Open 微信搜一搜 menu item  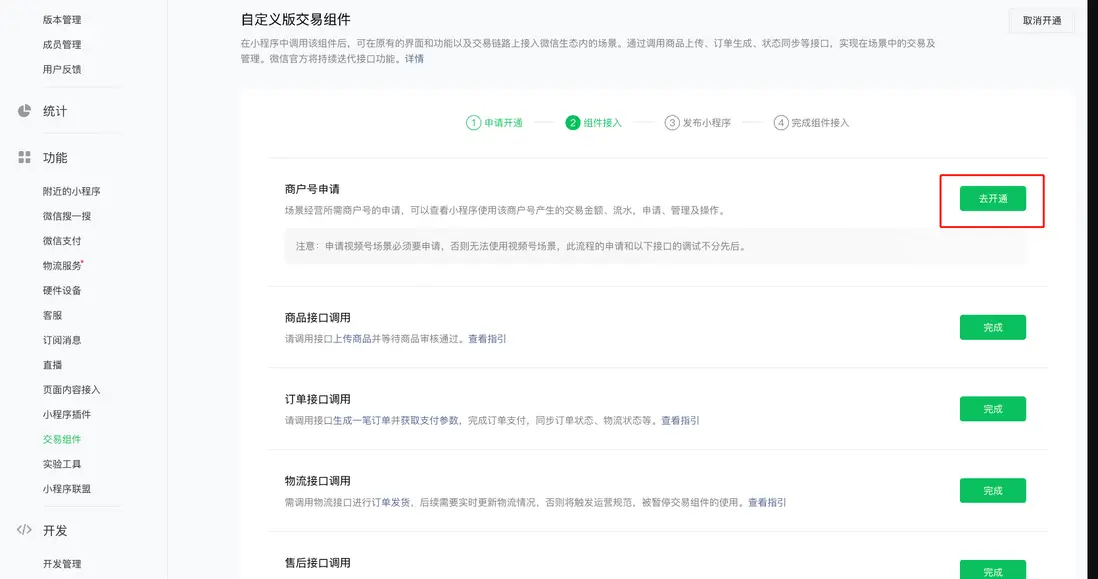pyautogui.click(x=67, y=216)
